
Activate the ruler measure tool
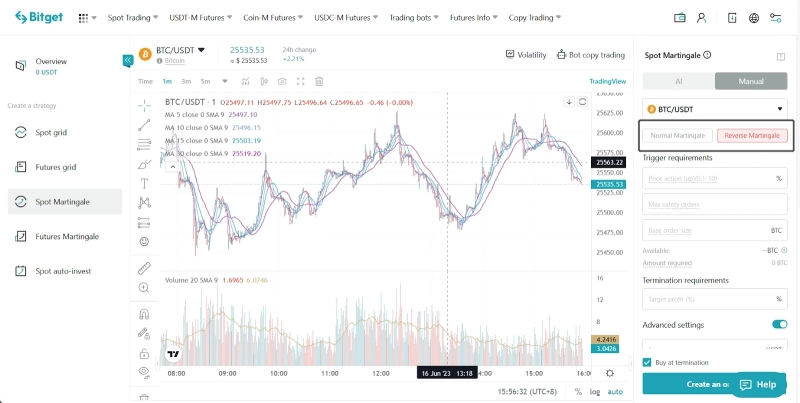[144, 268]
